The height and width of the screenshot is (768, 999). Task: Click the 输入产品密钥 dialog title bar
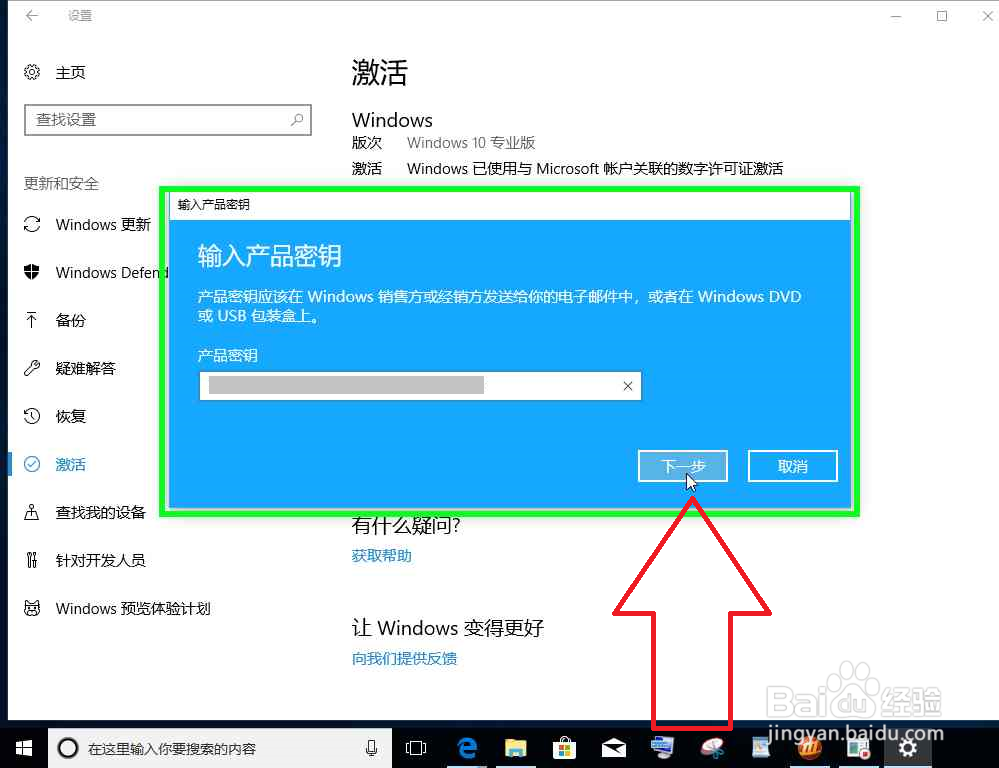(x=510, y=205)
